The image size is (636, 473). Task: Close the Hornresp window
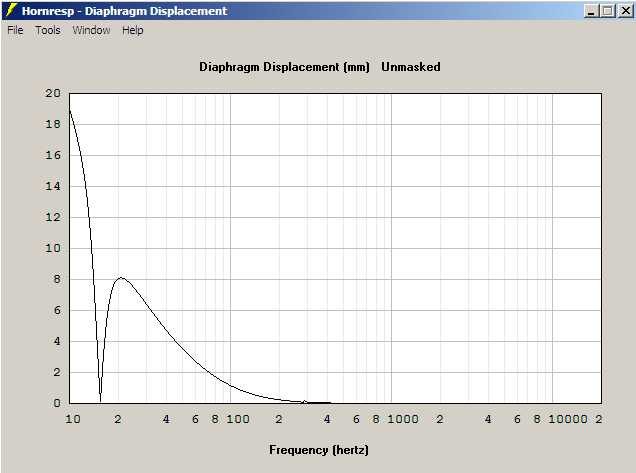pos(625,11)
